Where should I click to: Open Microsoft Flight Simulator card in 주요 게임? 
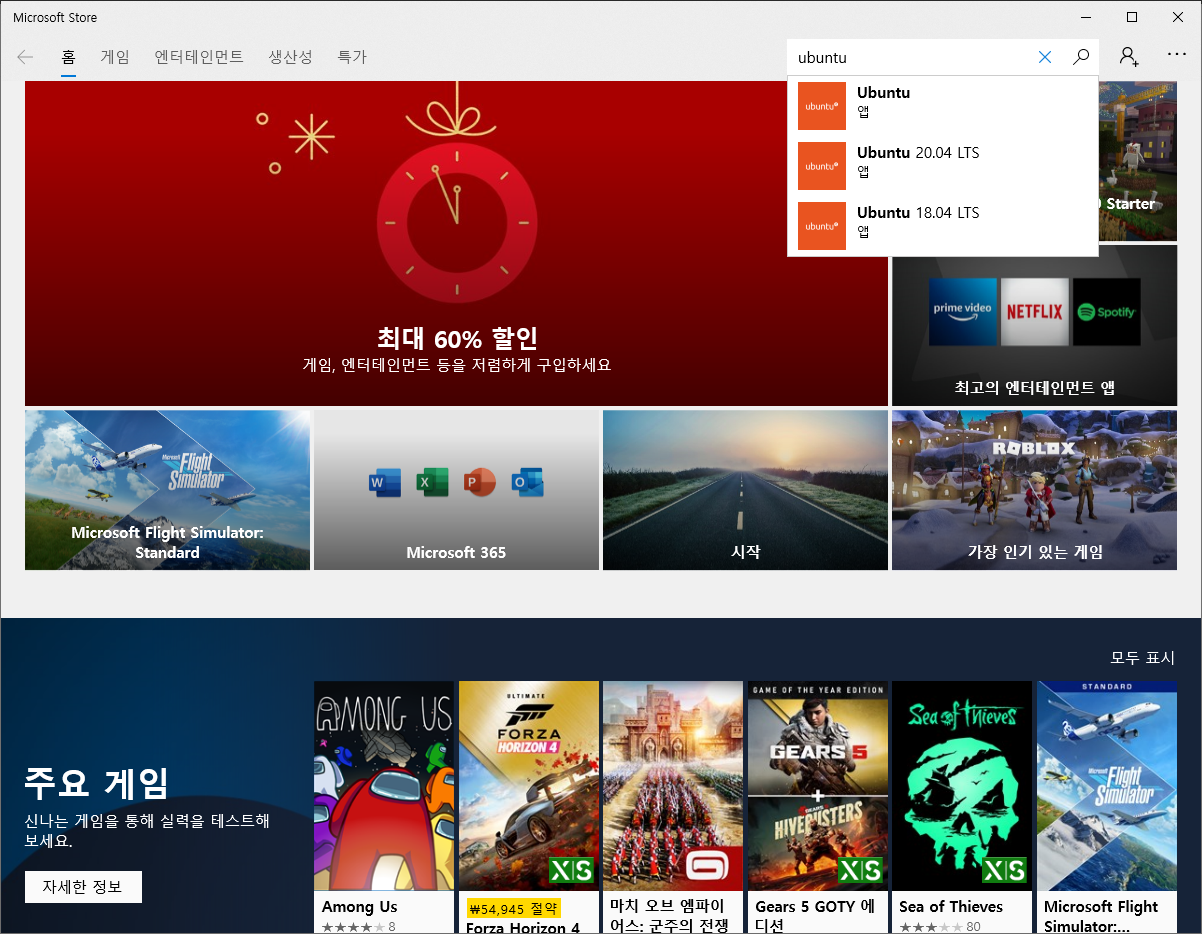tap(1107, 807)
